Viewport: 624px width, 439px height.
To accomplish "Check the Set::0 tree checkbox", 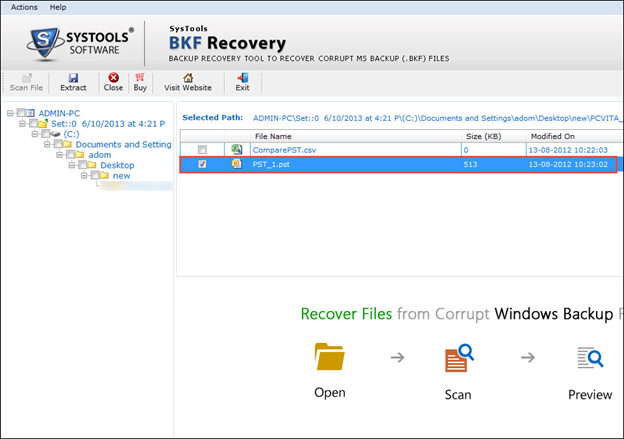I will 33,123.
